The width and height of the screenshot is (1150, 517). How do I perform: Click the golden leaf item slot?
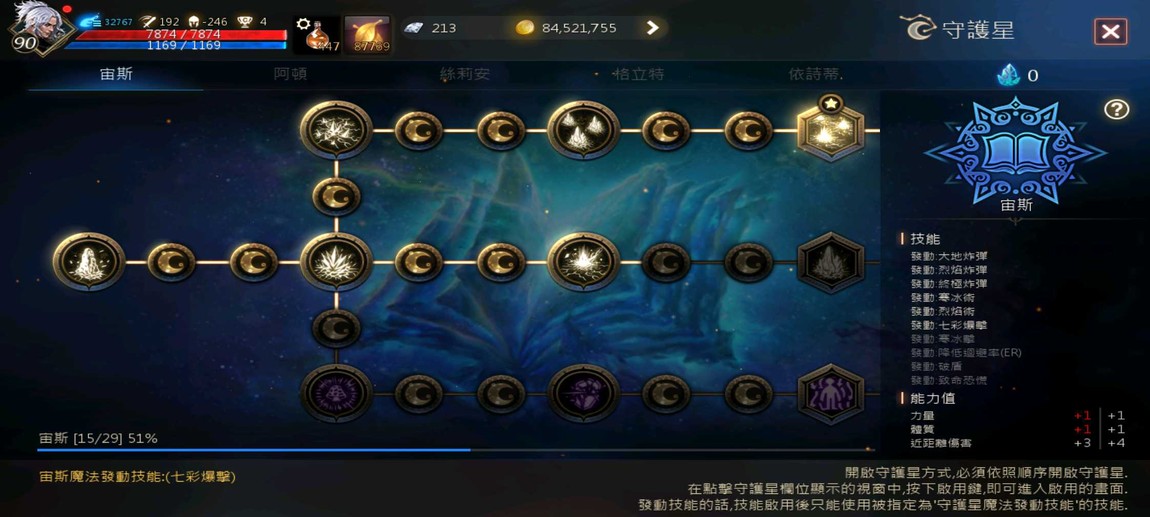(x=368, y=34)
